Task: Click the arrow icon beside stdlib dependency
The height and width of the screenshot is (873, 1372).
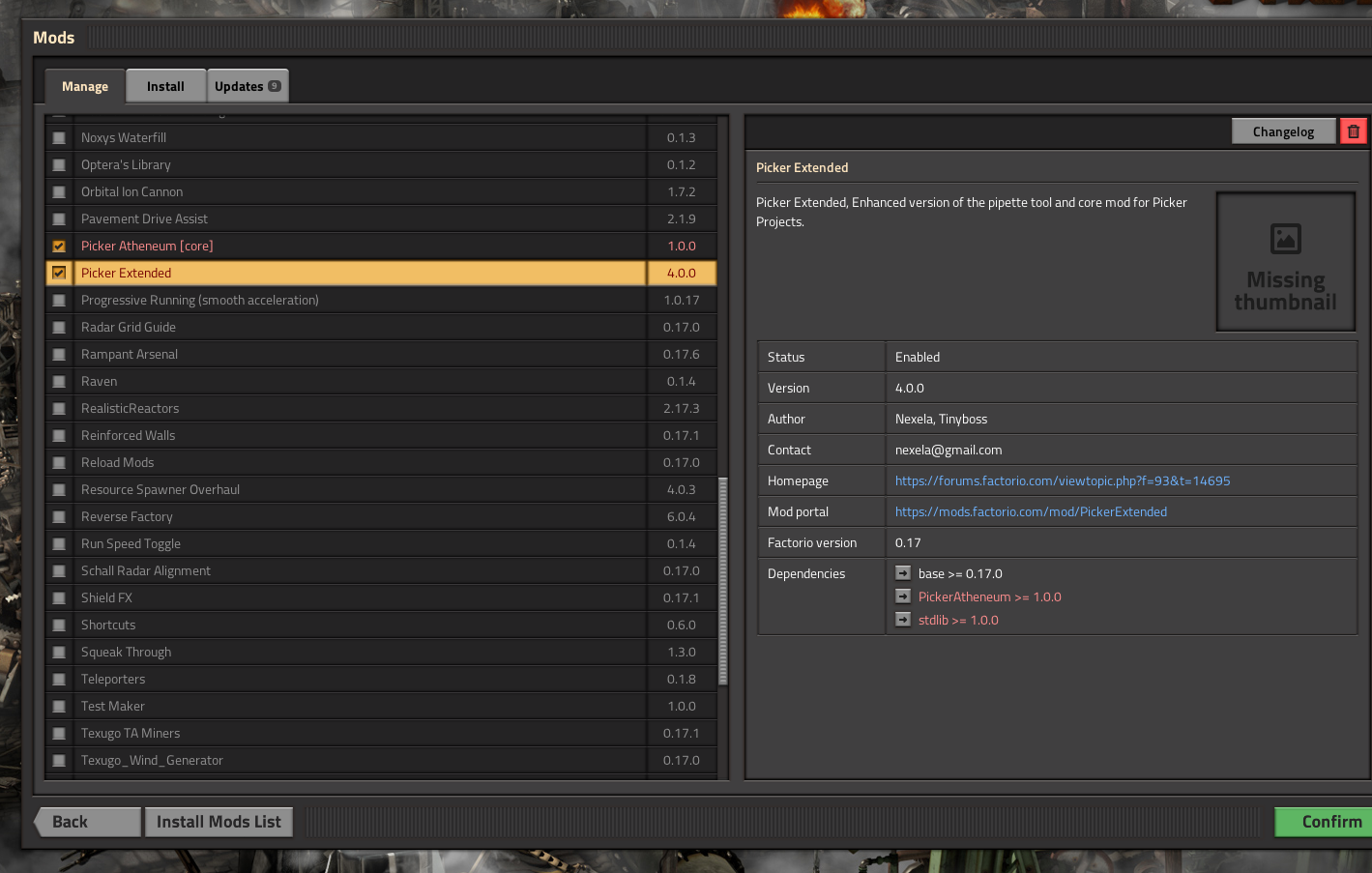Action: [x=903, y=620]
